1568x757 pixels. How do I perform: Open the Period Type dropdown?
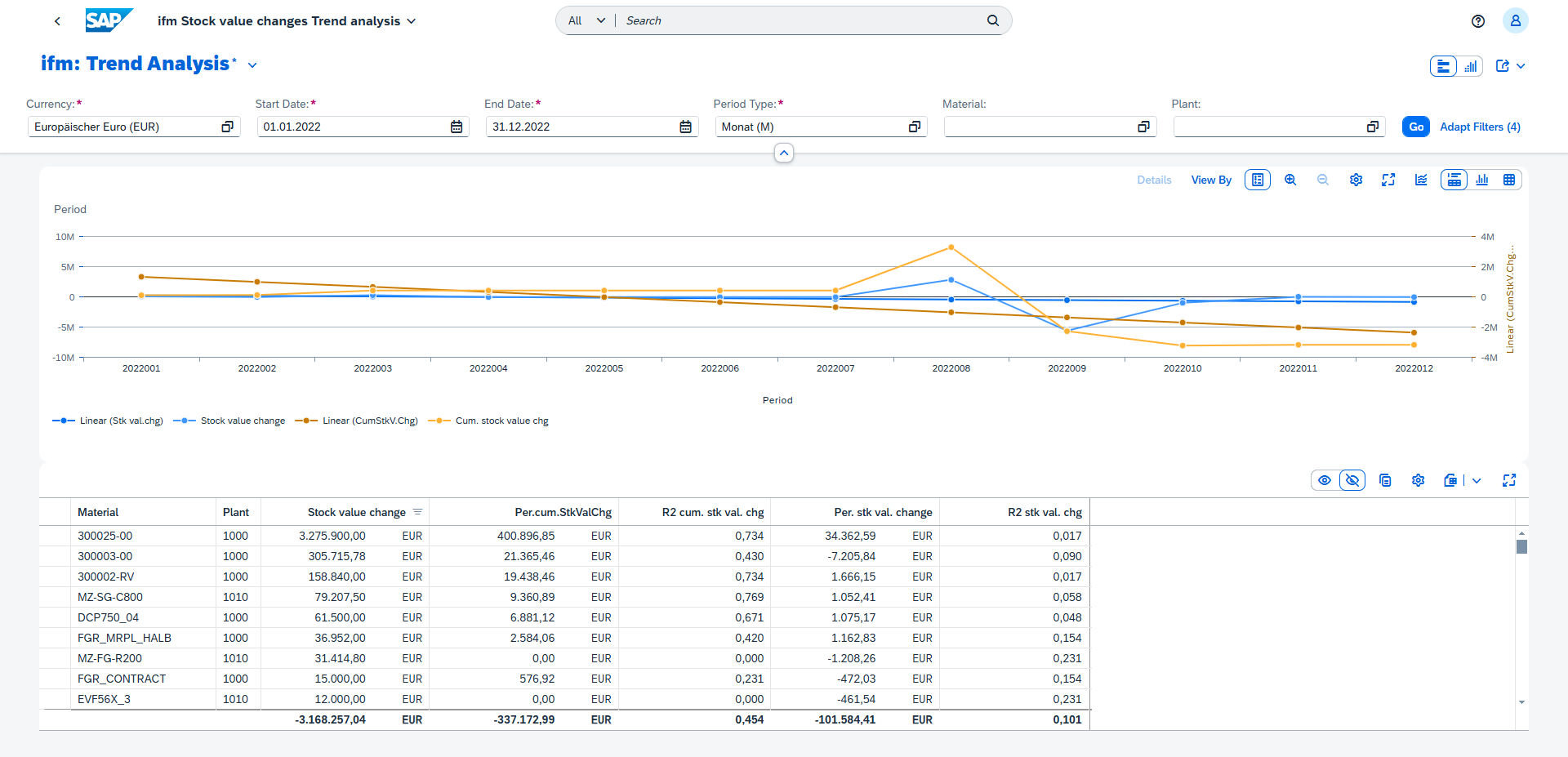point(914,127)
